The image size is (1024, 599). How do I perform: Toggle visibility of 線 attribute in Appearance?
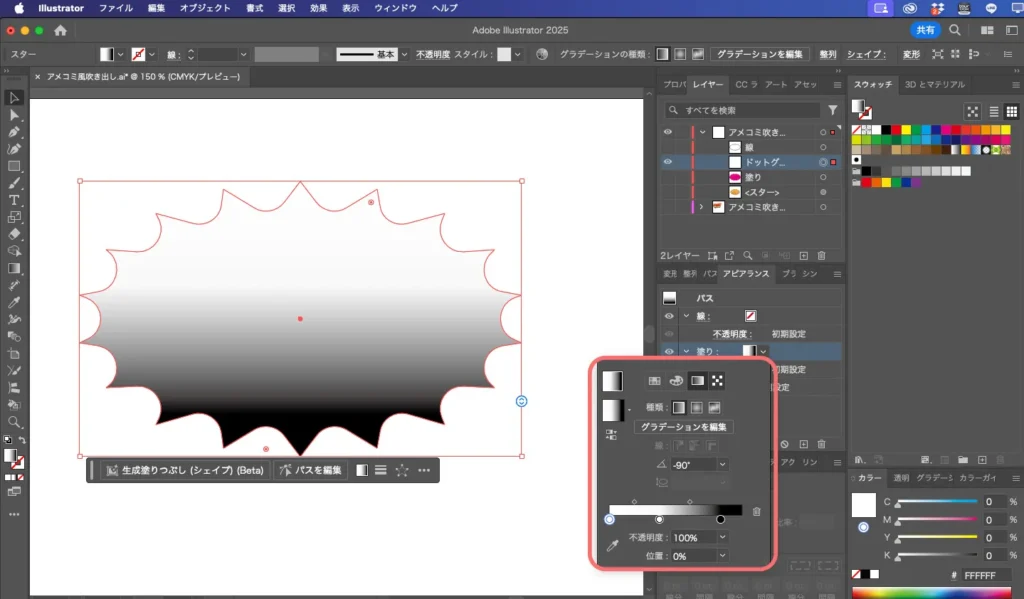[x=668, y=316]
